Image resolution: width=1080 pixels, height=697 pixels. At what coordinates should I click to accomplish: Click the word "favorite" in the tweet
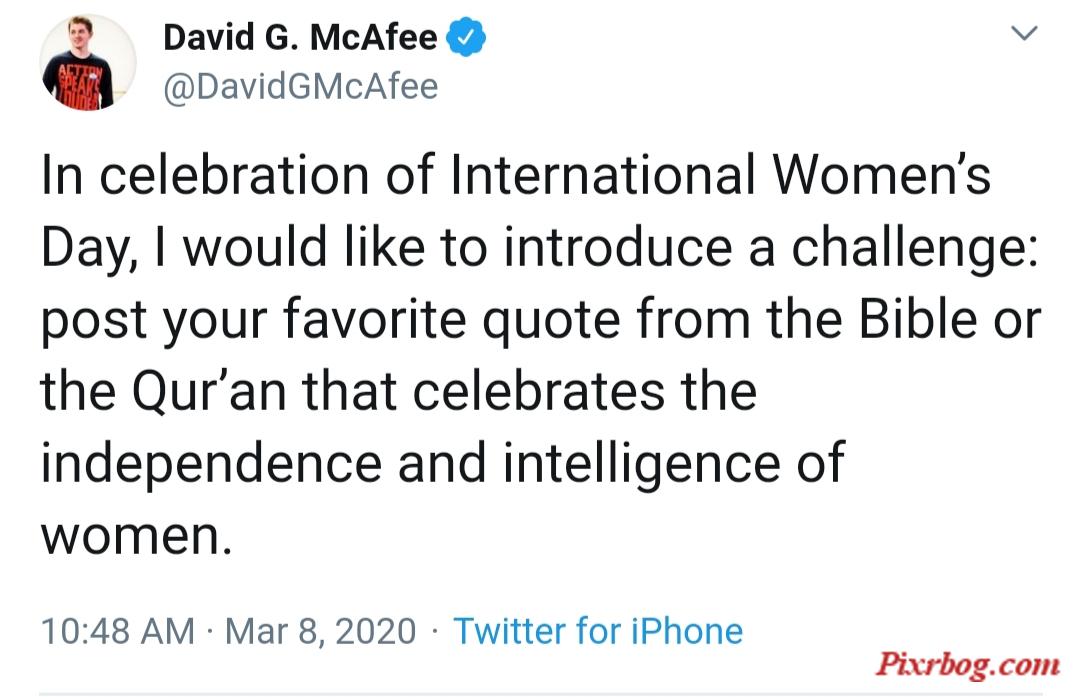375,320
